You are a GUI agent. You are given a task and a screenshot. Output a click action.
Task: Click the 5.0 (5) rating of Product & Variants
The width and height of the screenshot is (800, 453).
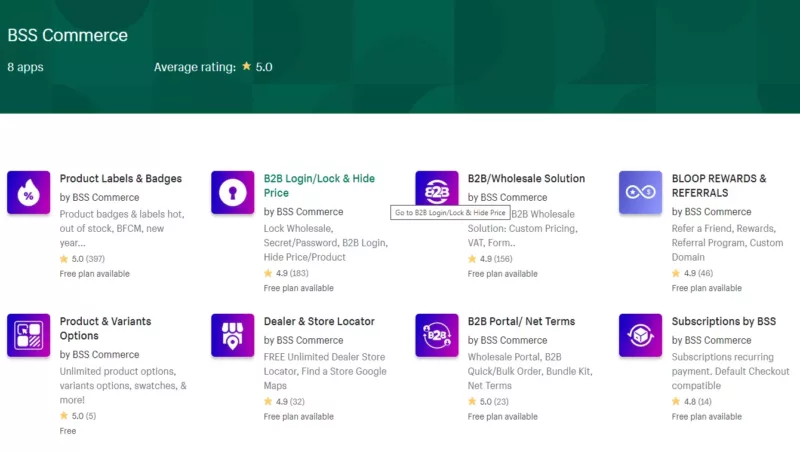pyautogui.click(x=78, y=416)
